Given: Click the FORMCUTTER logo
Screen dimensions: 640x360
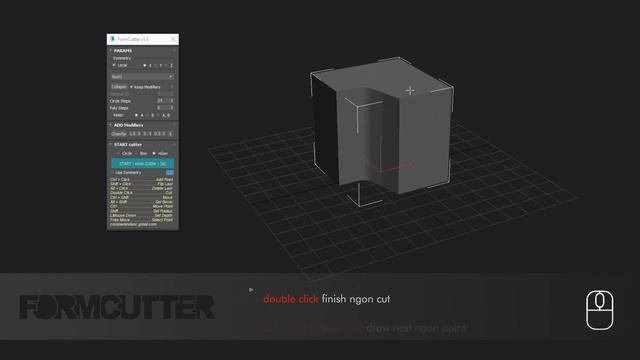Looking at the screenshot, I should click(x=117, y=307).
